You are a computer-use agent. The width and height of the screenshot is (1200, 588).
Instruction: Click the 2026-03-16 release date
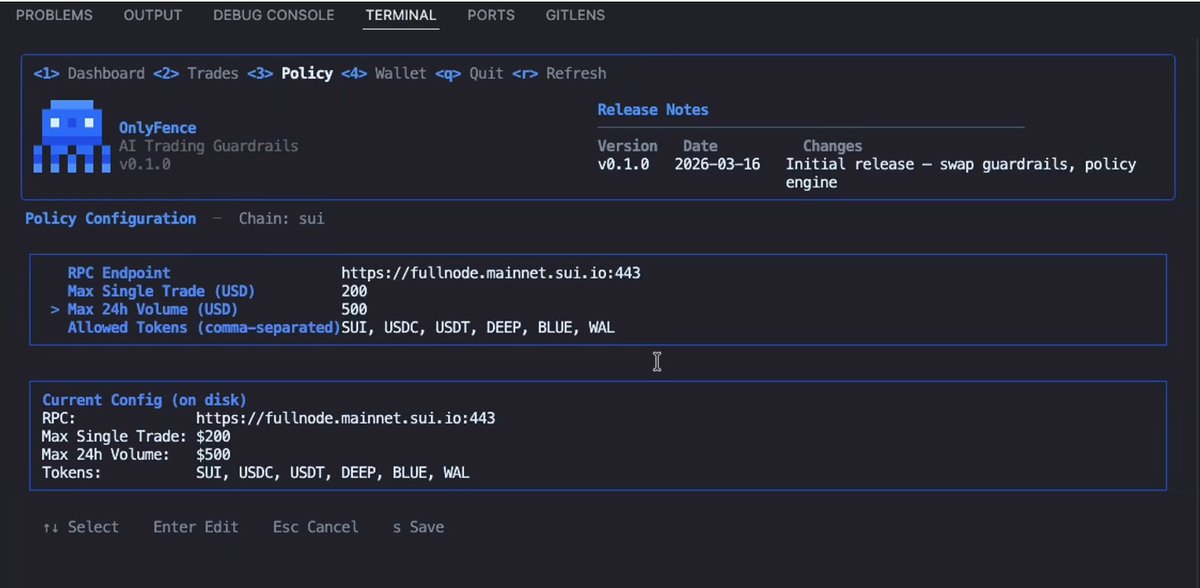coord(717,164)
